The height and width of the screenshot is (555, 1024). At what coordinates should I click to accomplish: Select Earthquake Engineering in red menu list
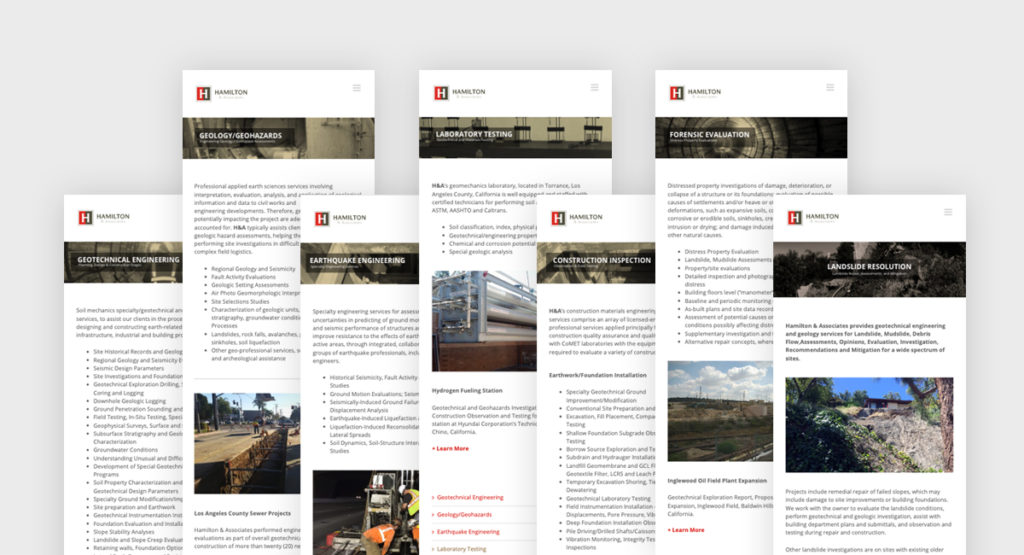(468, 532)
